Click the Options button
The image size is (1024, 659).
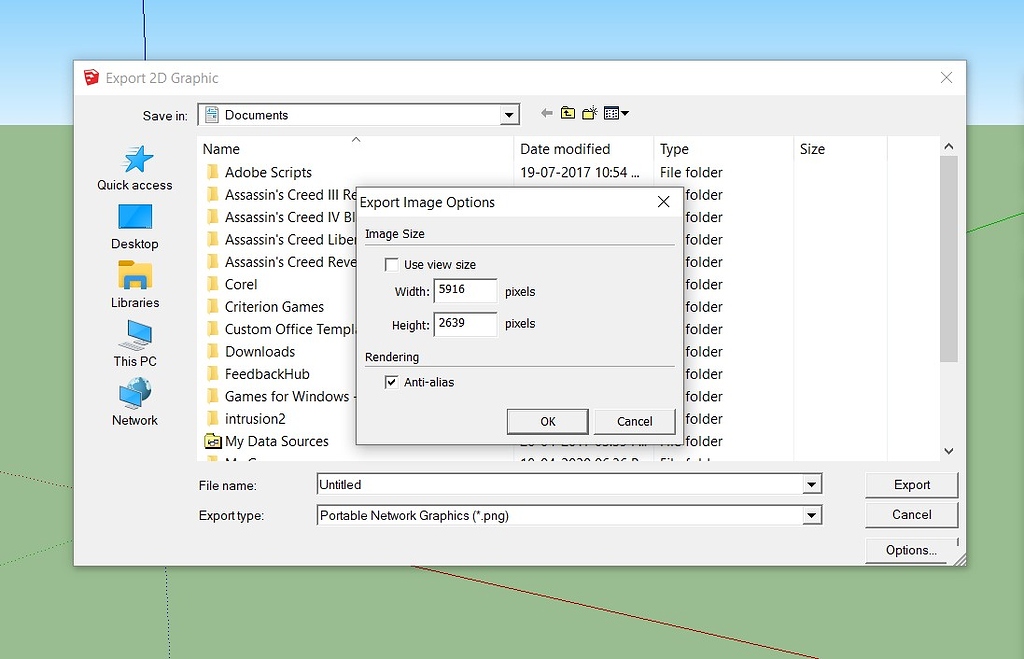(x=910, y=549)
